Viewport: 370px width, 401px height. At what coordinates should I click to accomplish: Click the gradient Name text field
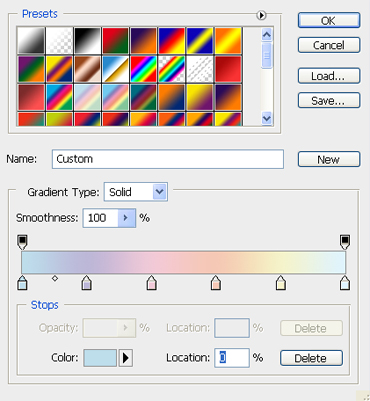[x=168, y=159]
